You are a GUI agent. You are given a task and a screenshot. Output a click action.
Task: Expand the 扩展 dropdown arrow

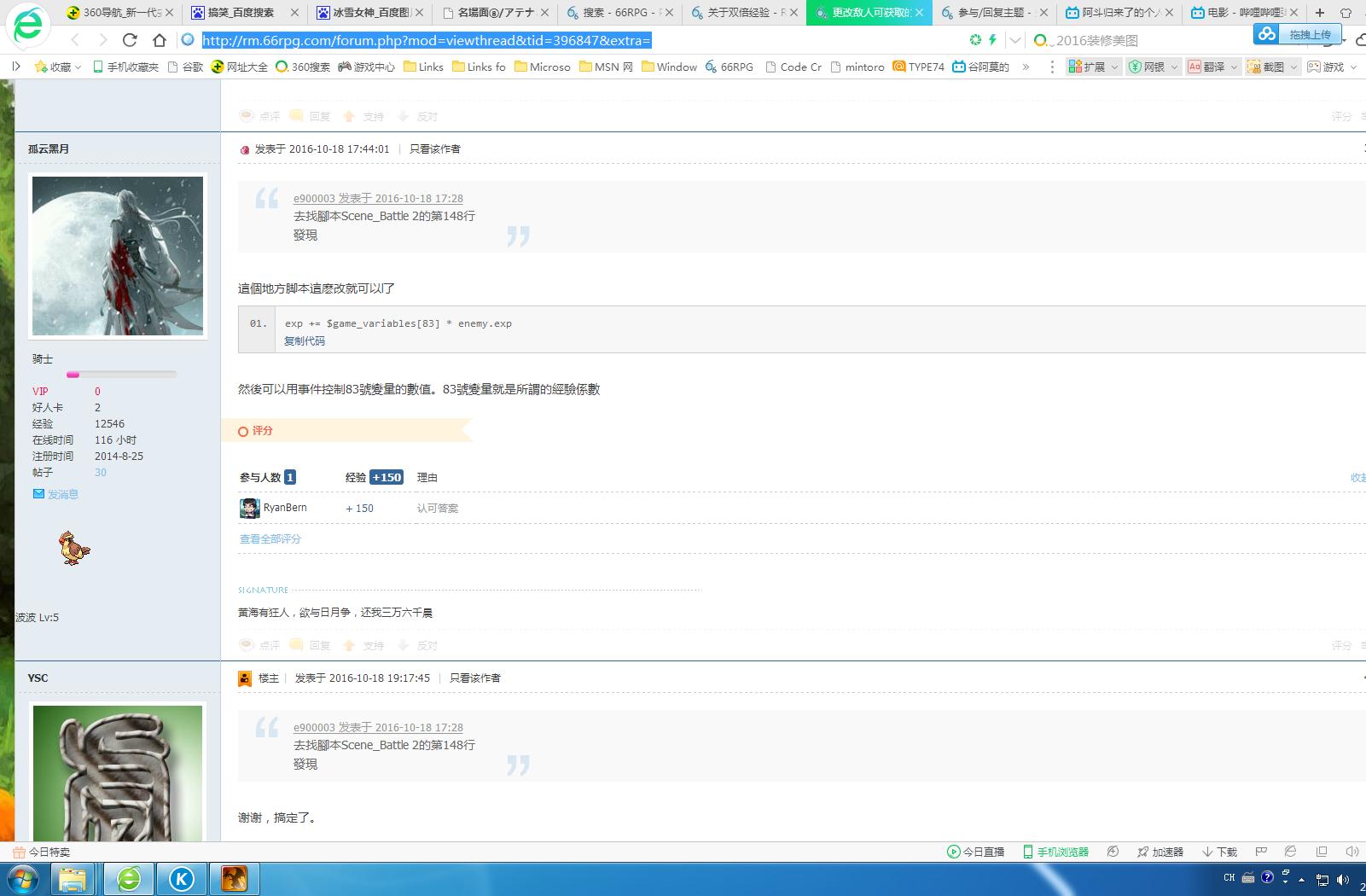[1114, 67]
